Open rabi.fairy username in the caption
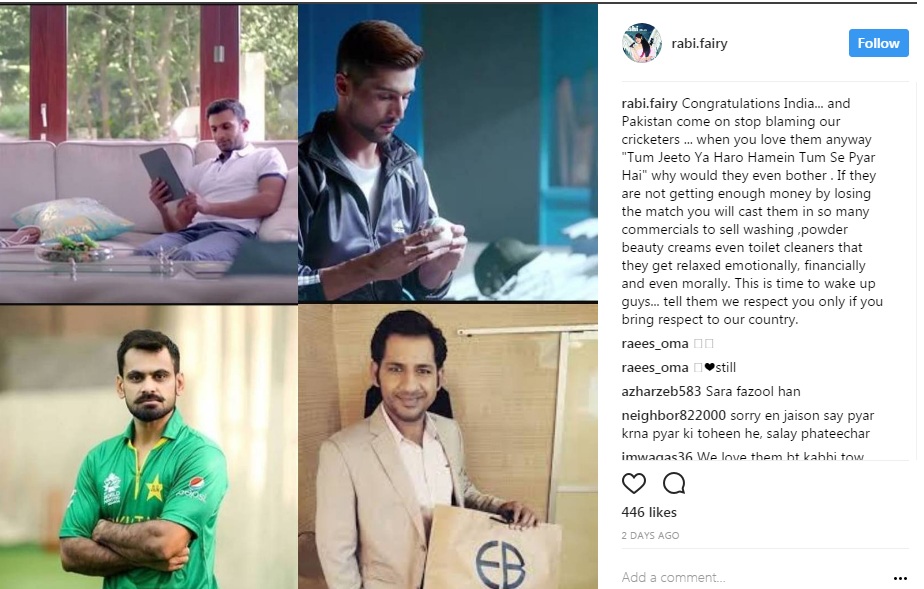Screen dimensions: 924x589 pyautogui.click(x=649, y=104)
